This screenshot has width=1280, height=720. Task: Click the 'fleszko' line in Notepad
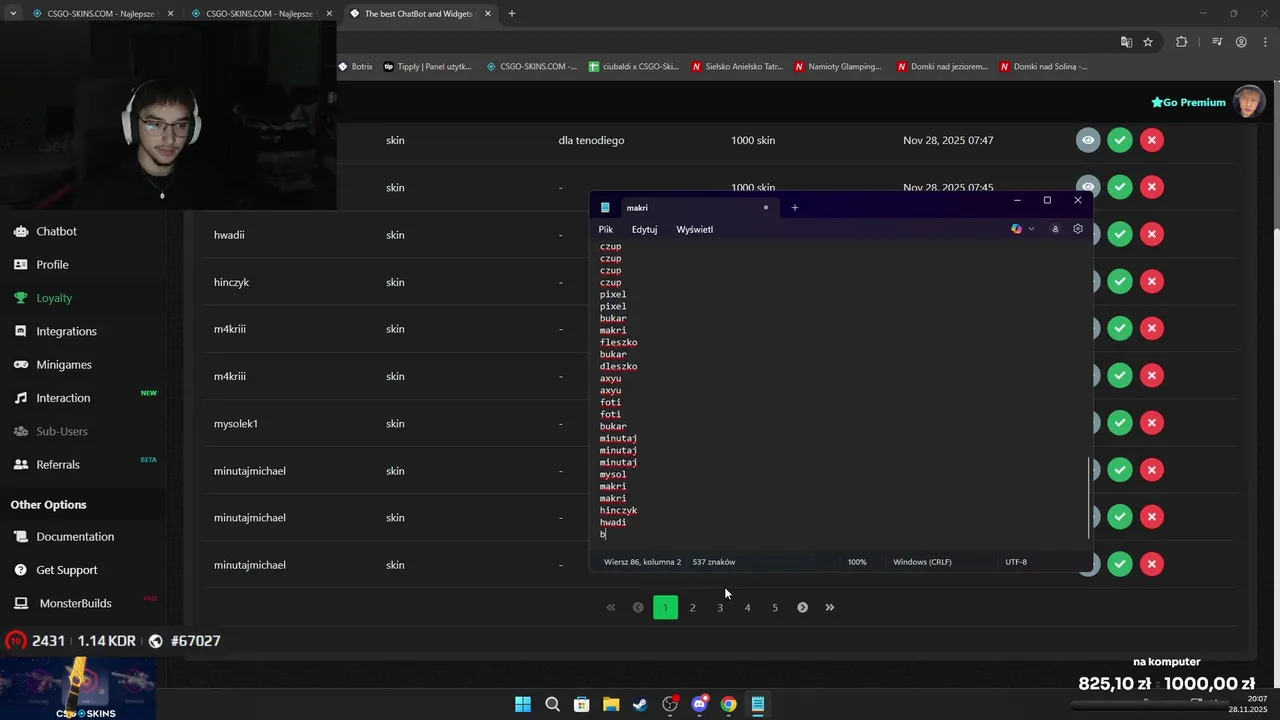tap(618, 342)
